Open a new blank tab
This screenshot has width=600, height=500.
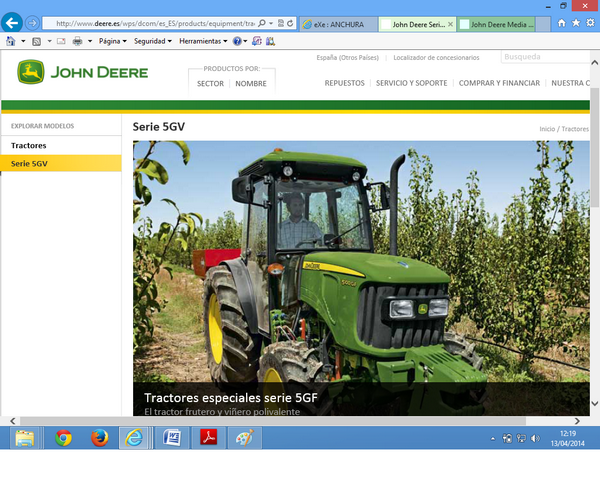point(543,24)
